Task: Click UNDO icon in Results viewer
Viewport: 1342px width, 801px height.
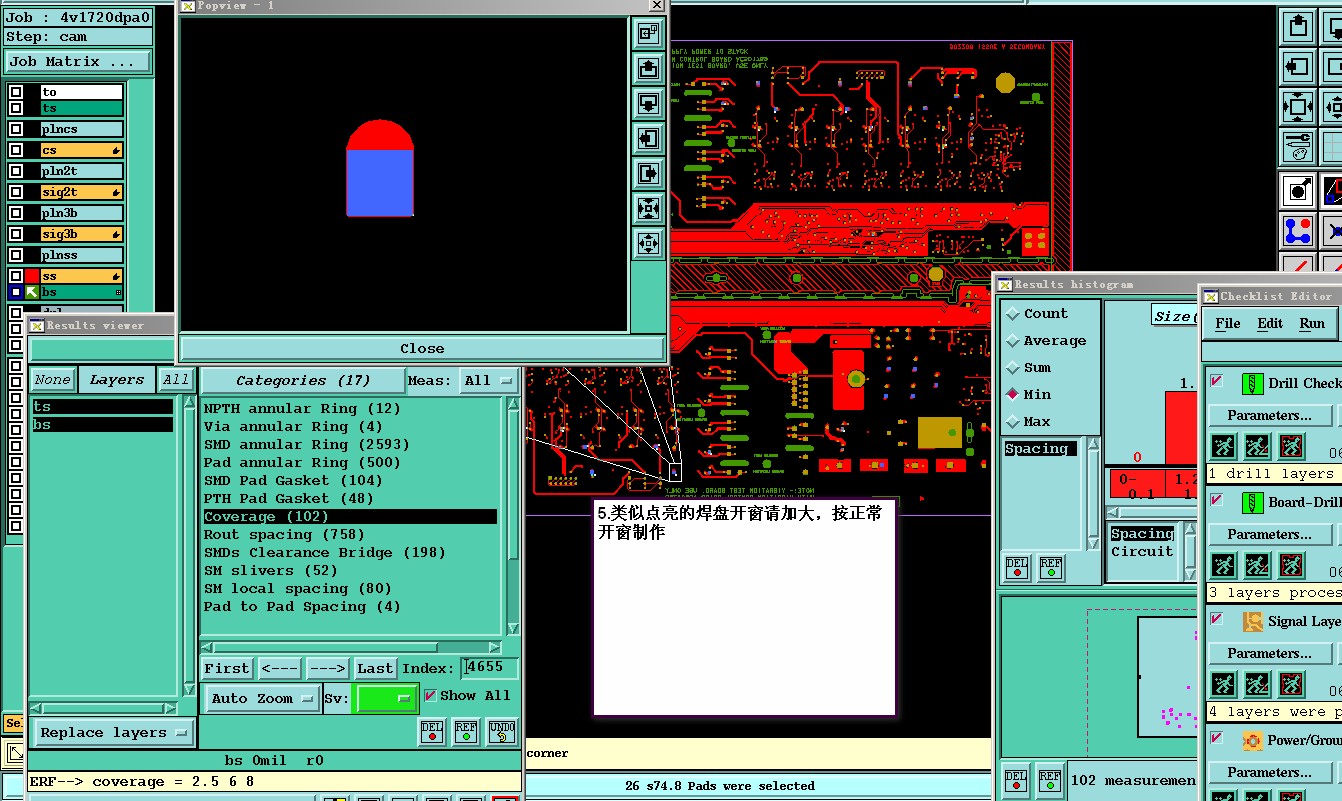Action: point(502,732)
